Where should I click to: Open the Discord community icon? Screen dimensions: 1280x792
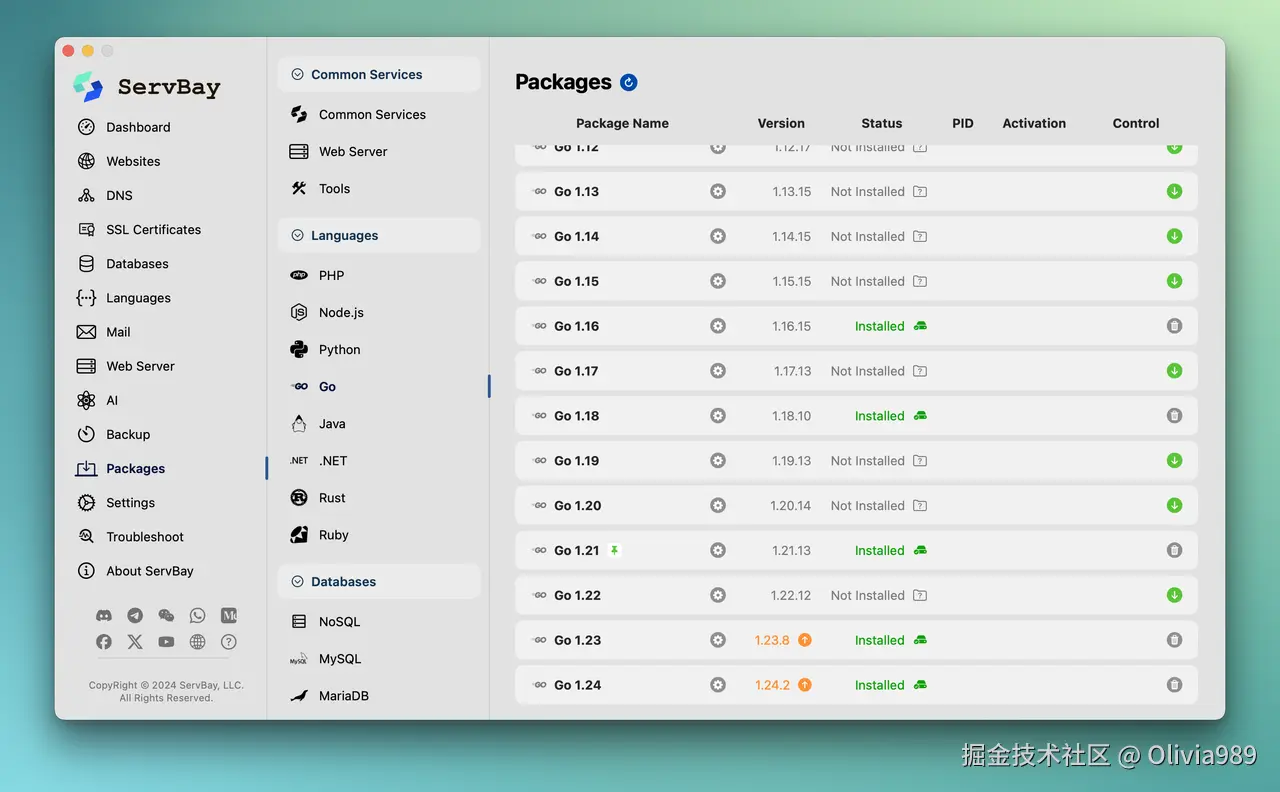104,616
